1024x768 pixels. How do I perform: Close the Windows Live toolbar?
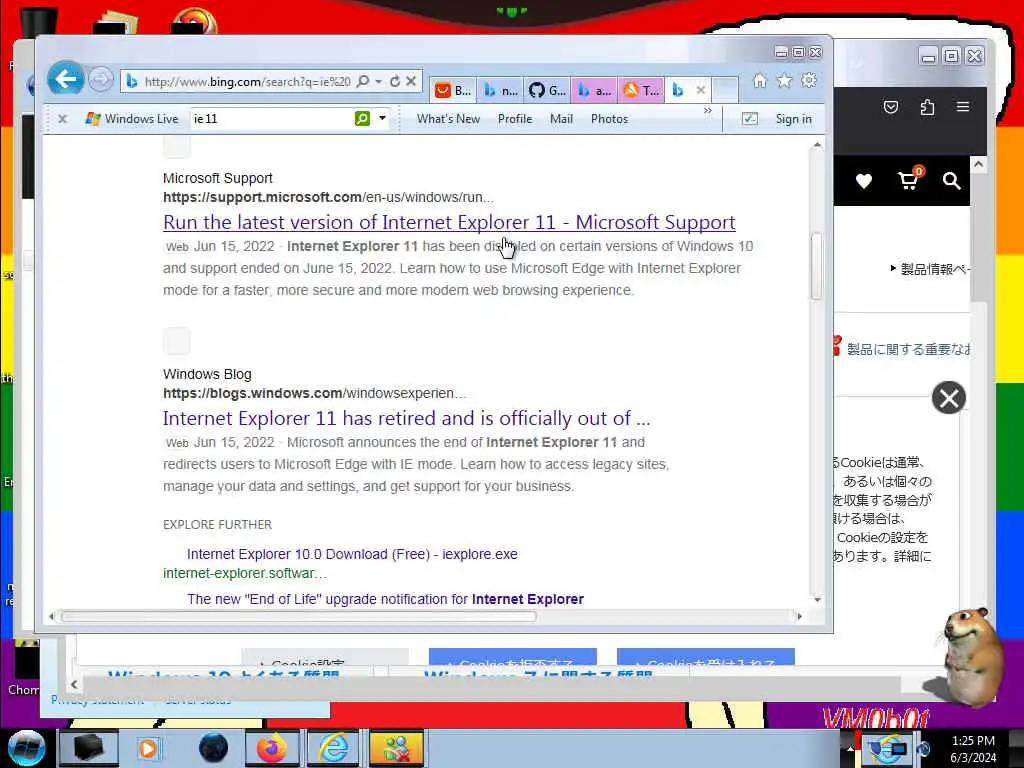(63, 119)
